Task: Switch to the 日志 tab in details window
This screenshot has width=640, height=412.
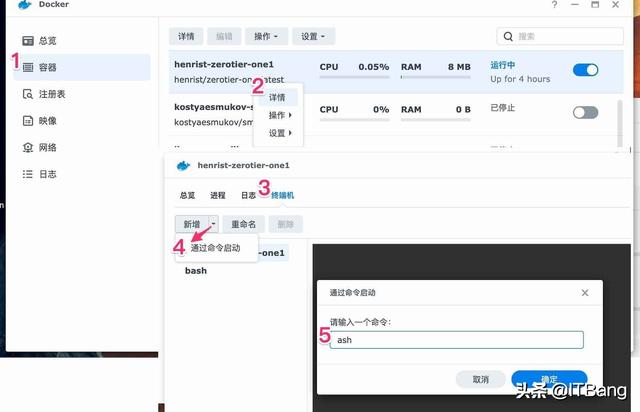Action: pyautogui.click(x=248, y=196)
